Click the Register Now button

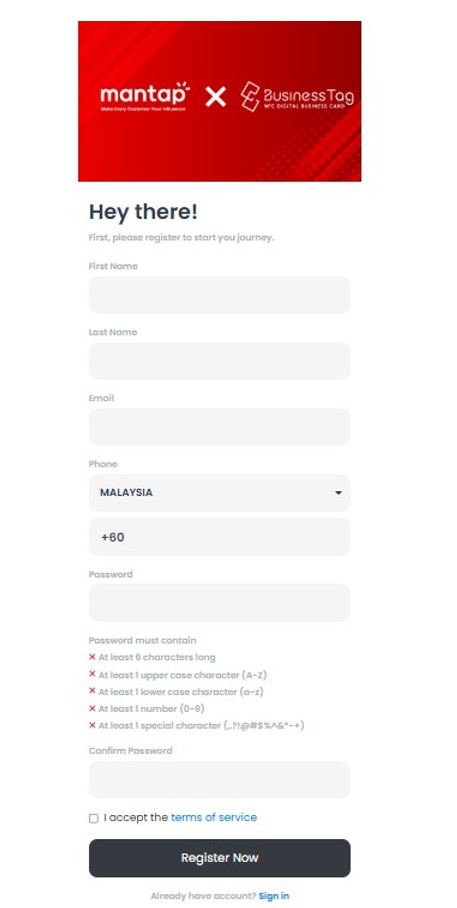220,858
